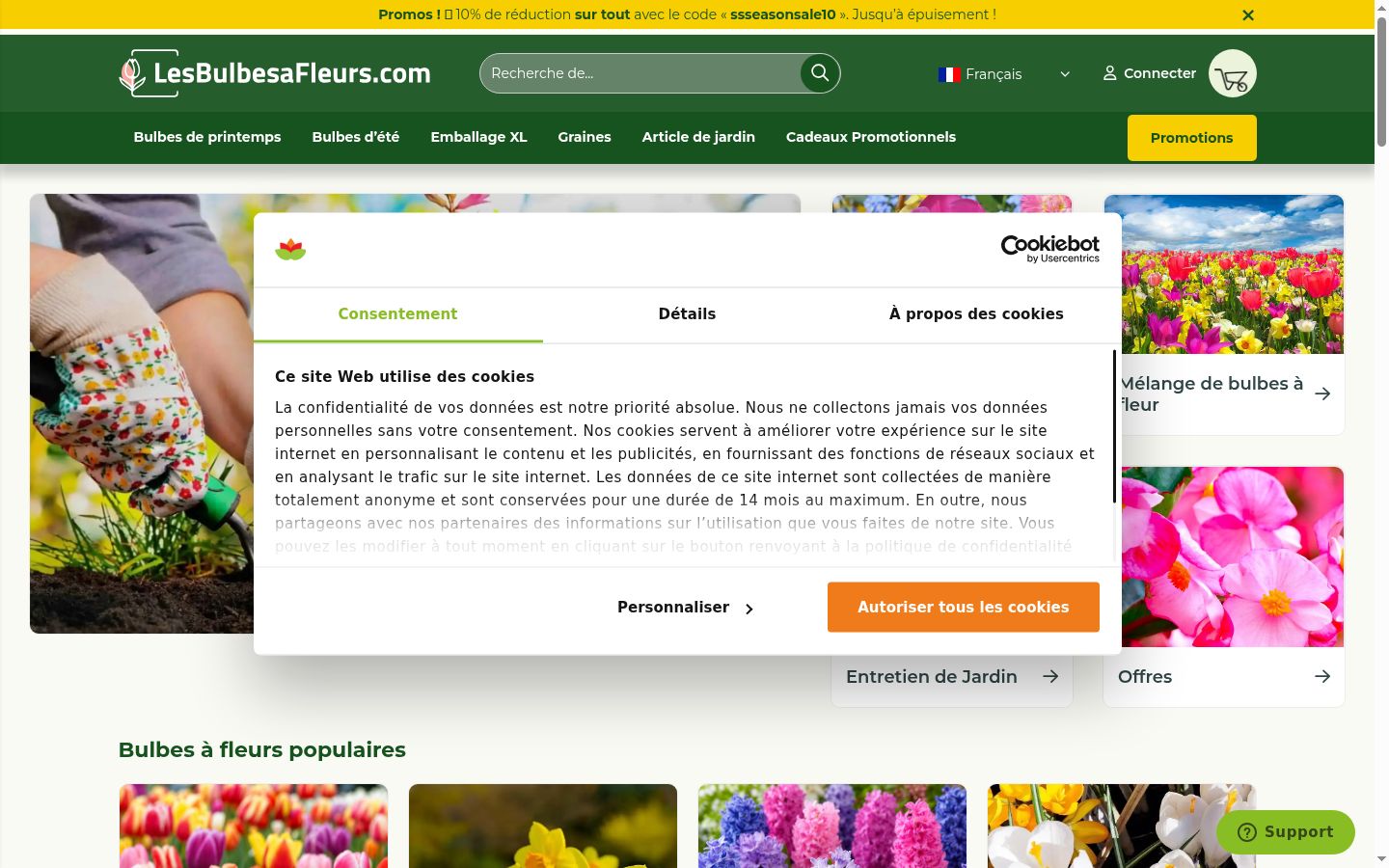Click the lotus flower logo in cookie dialog
The height and width of the screenshot is (868, 1389).
(290, 250)
